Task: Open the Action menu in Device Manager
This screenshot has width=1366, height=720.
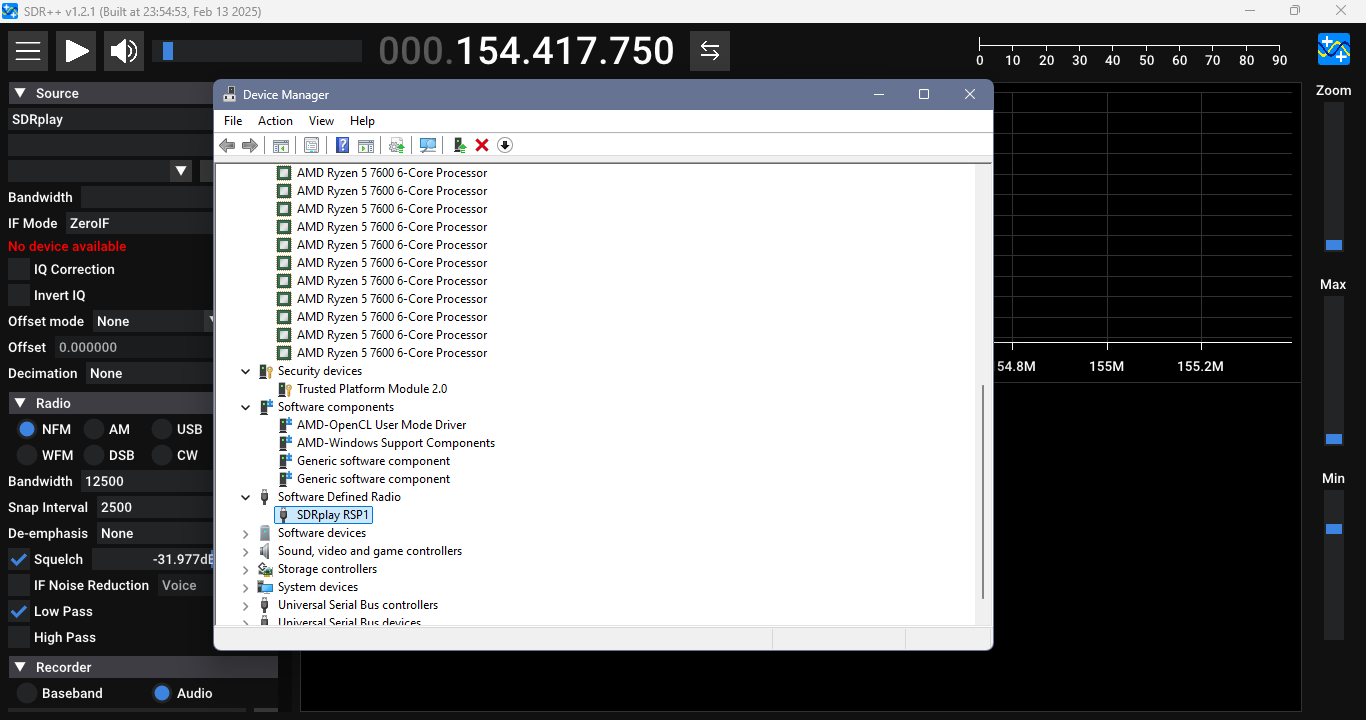Action: click(x=275, y=120)
